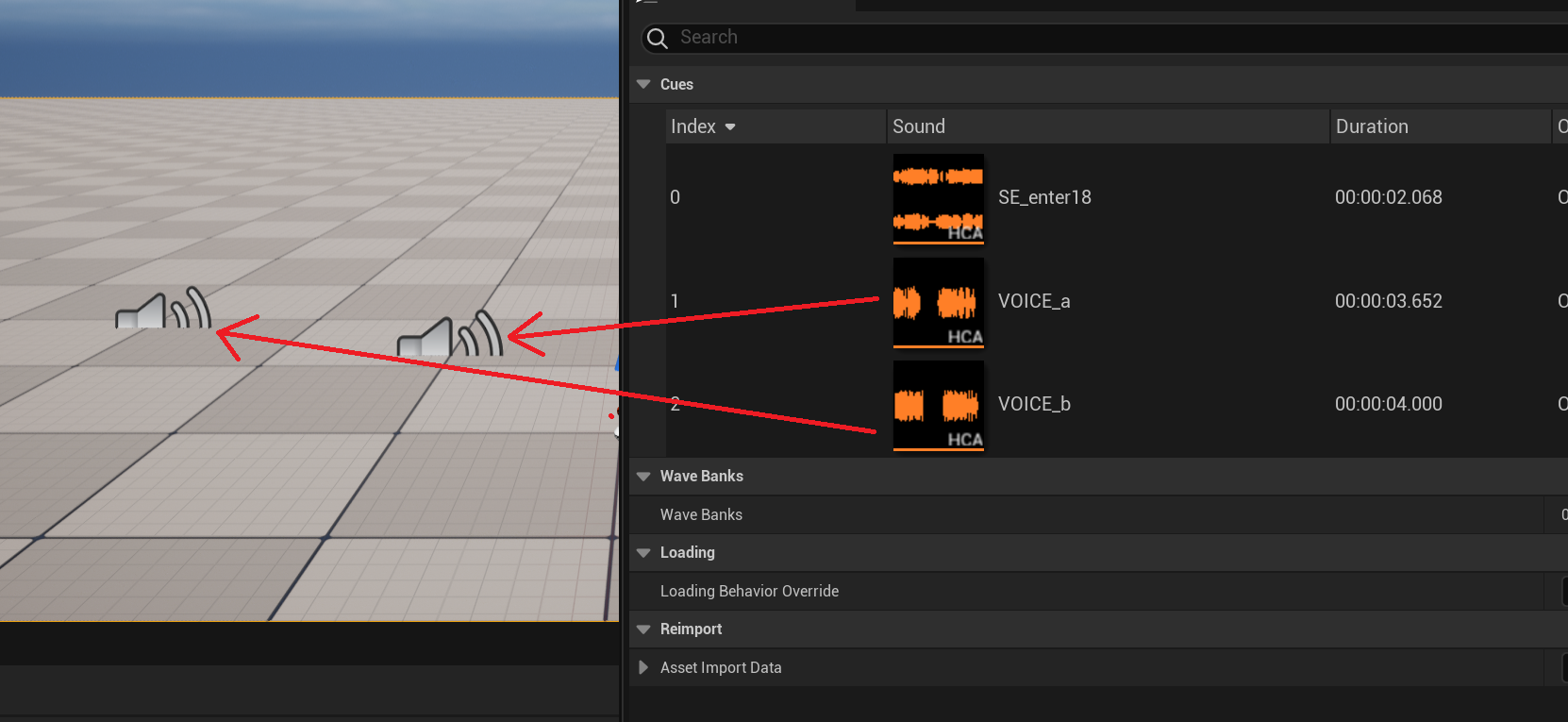Click the search magnifier icon
The height and width of the screenshot is (722, 1568).
[x=658, y=38]
